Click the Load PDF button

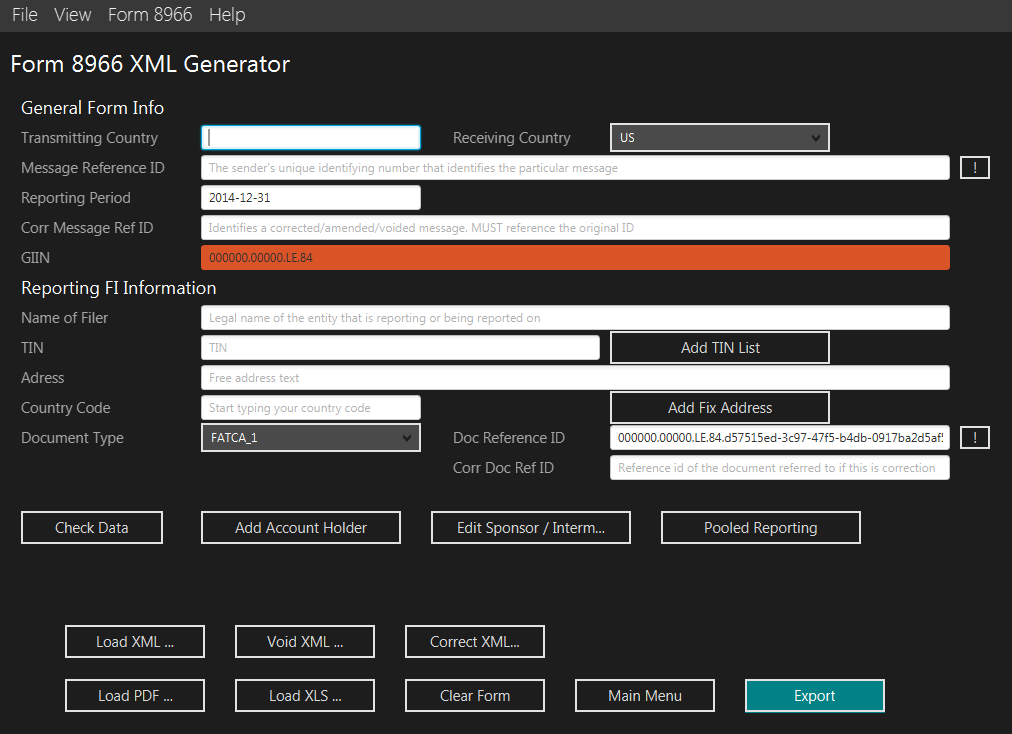click(135, 696)
